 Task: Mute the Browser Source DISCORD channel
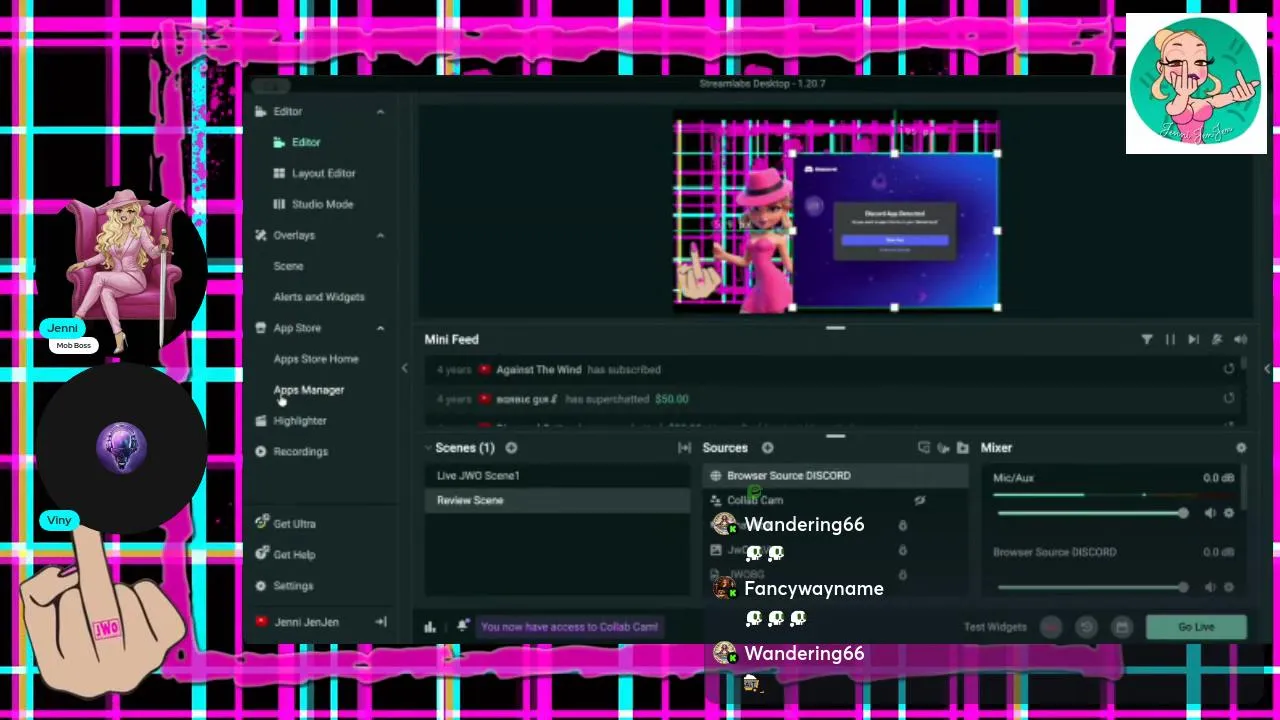point(1209,587)
